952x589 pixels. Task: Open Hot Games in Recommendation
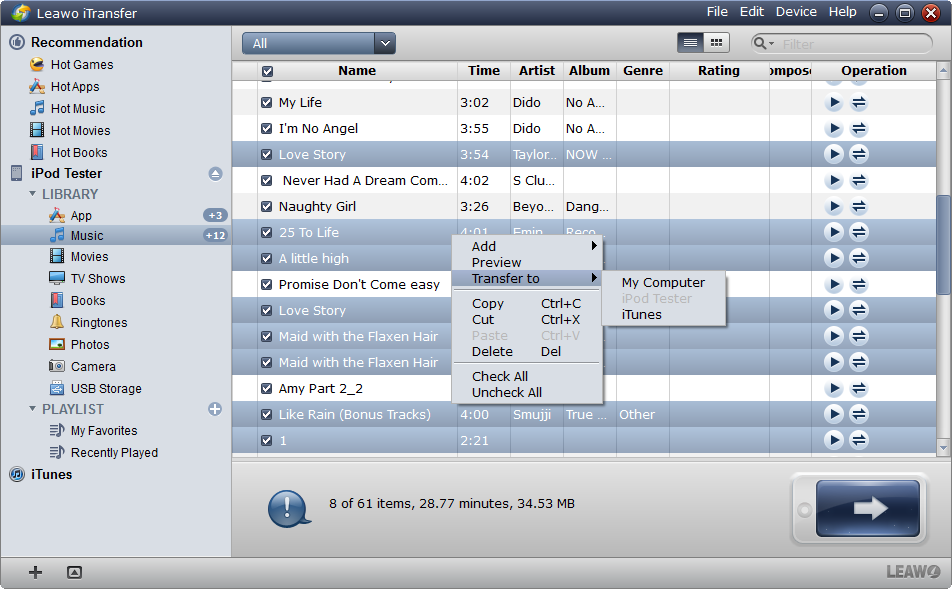(x=81, y=64)
